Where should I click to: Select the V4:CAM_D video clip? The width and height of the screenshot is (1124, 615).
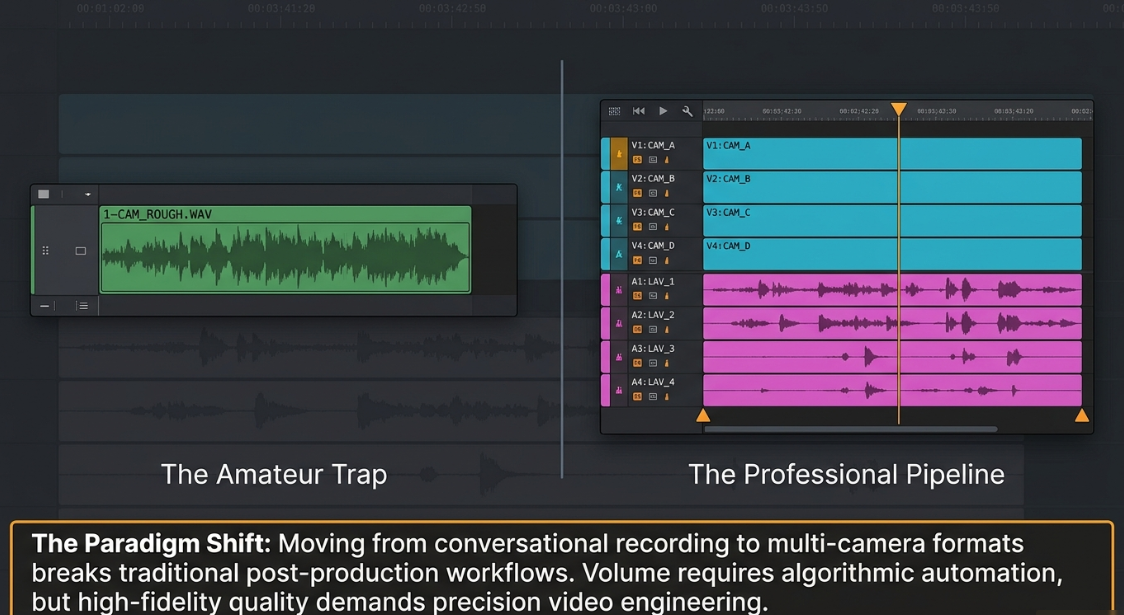click(892, 254)
